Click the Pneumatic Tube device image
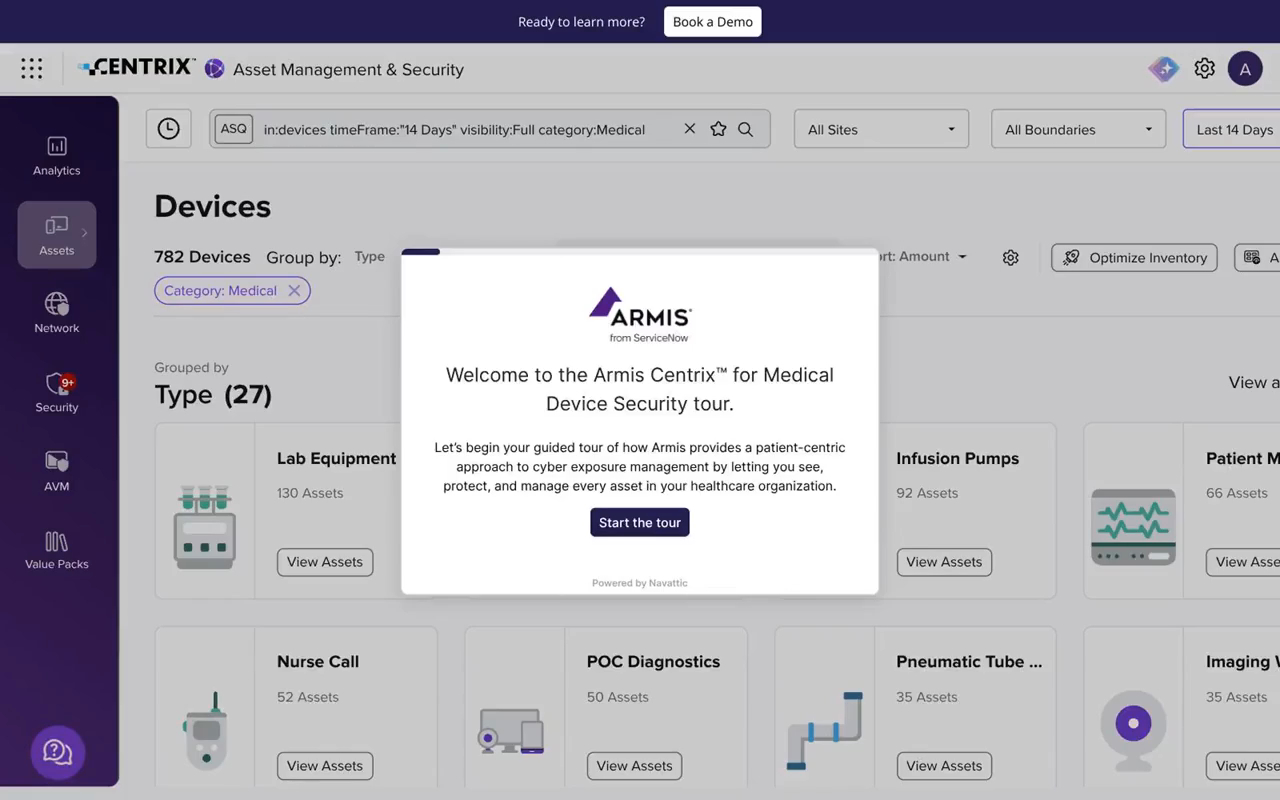This screenshot has width=1280, height=800. pos(824,730)
